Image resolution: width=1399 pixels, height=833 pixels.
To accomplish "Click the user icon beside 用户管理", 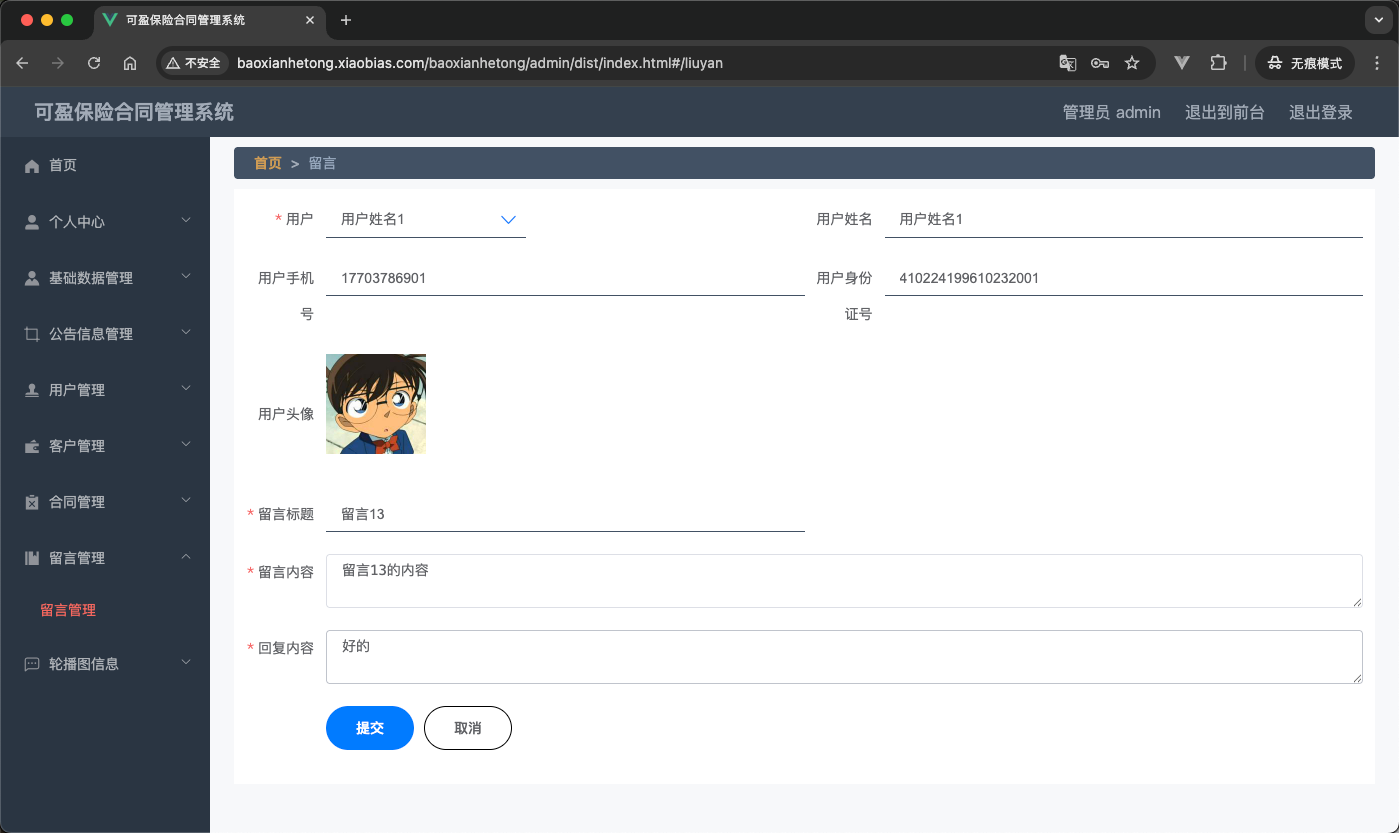I will [32, 390].
